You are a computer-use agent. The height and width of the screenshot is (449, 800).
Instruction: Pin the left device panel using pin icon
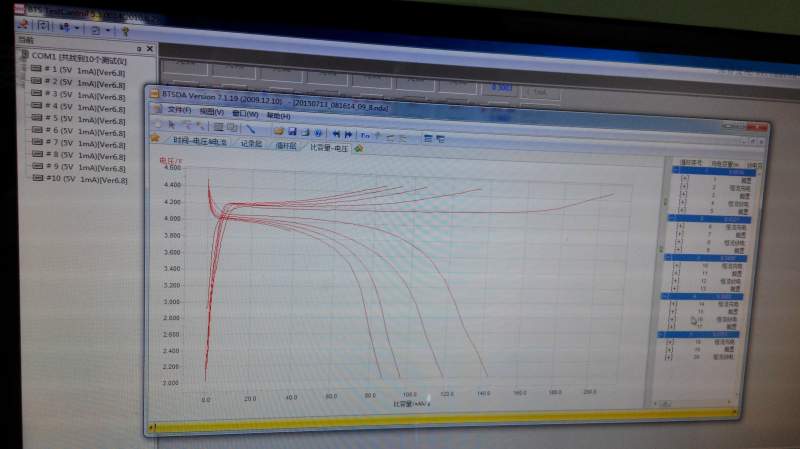pyautogui.click(x=139, y=48)
